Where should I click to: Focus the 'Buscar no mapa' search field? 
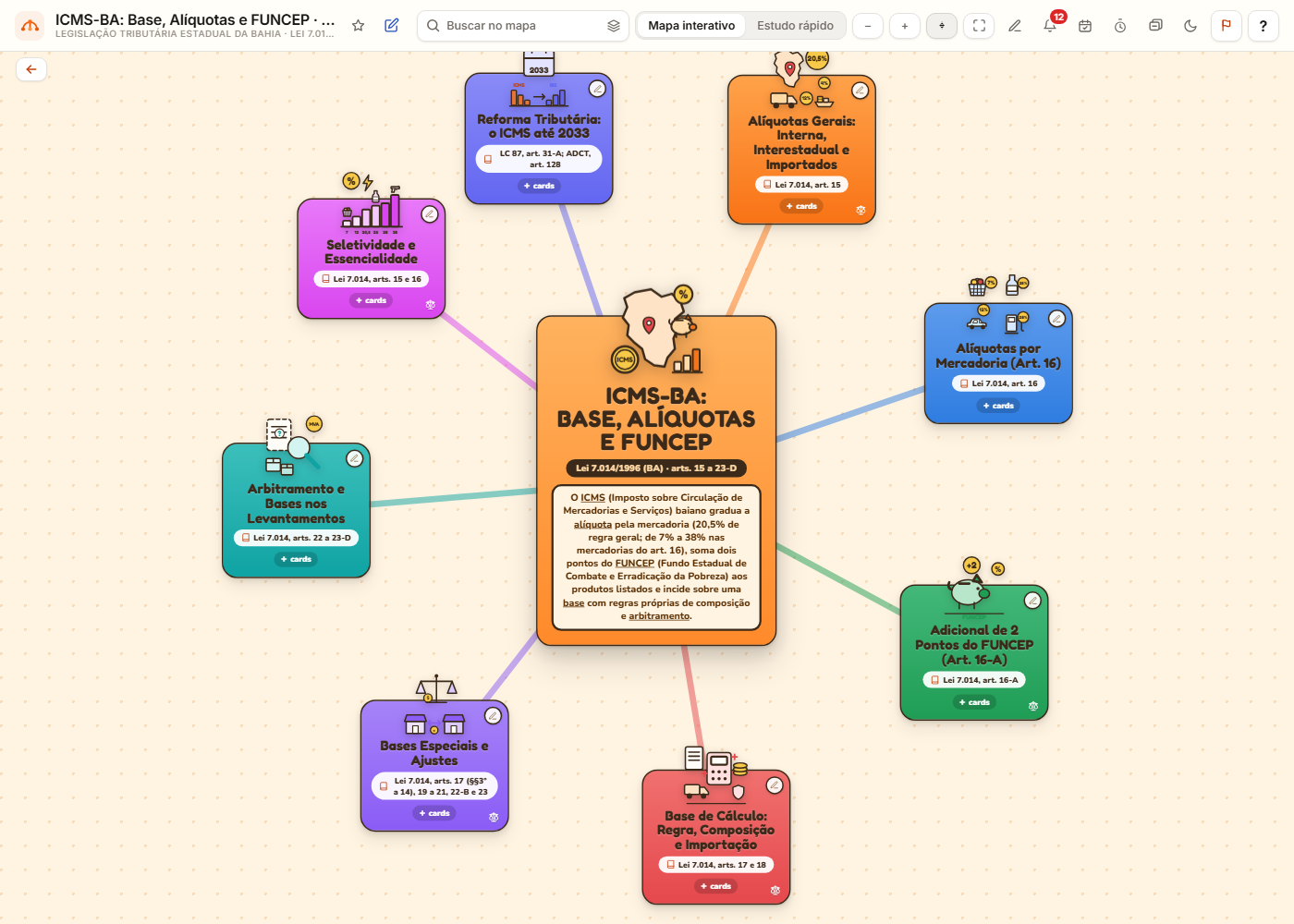(522, 26)
